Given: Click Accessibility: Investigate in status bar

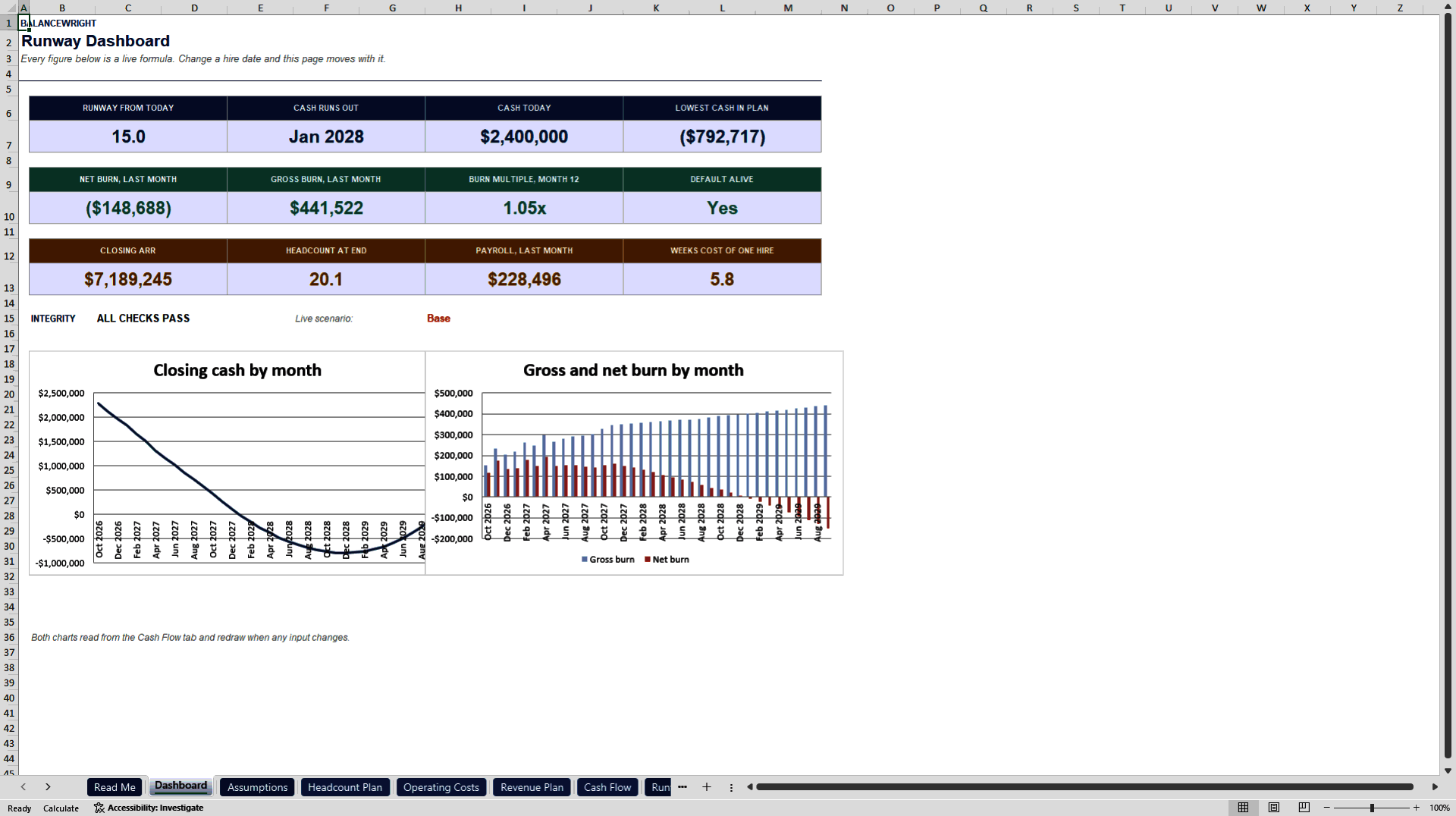Looking at the screenshot, I should [149, 808].
